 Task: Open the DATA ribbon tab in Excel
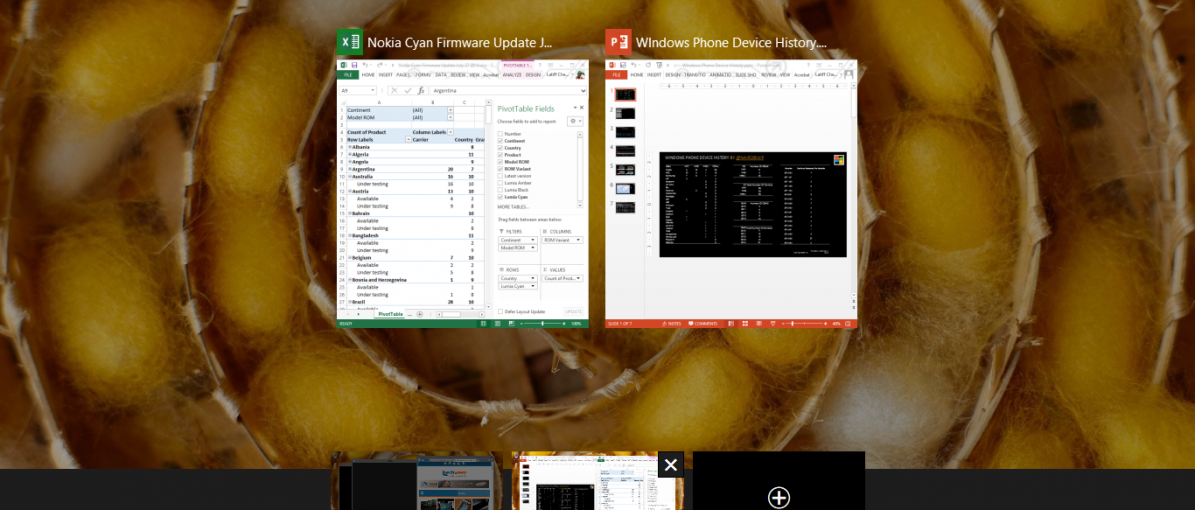click(441, 75)
